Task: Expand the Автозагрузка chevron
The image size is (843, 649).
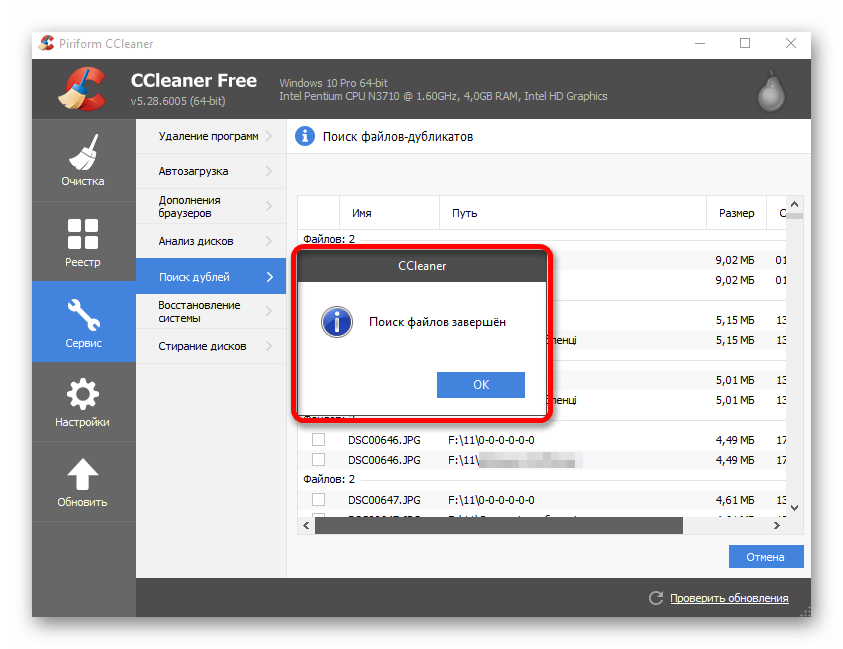Action: click(x=269, y=171)
